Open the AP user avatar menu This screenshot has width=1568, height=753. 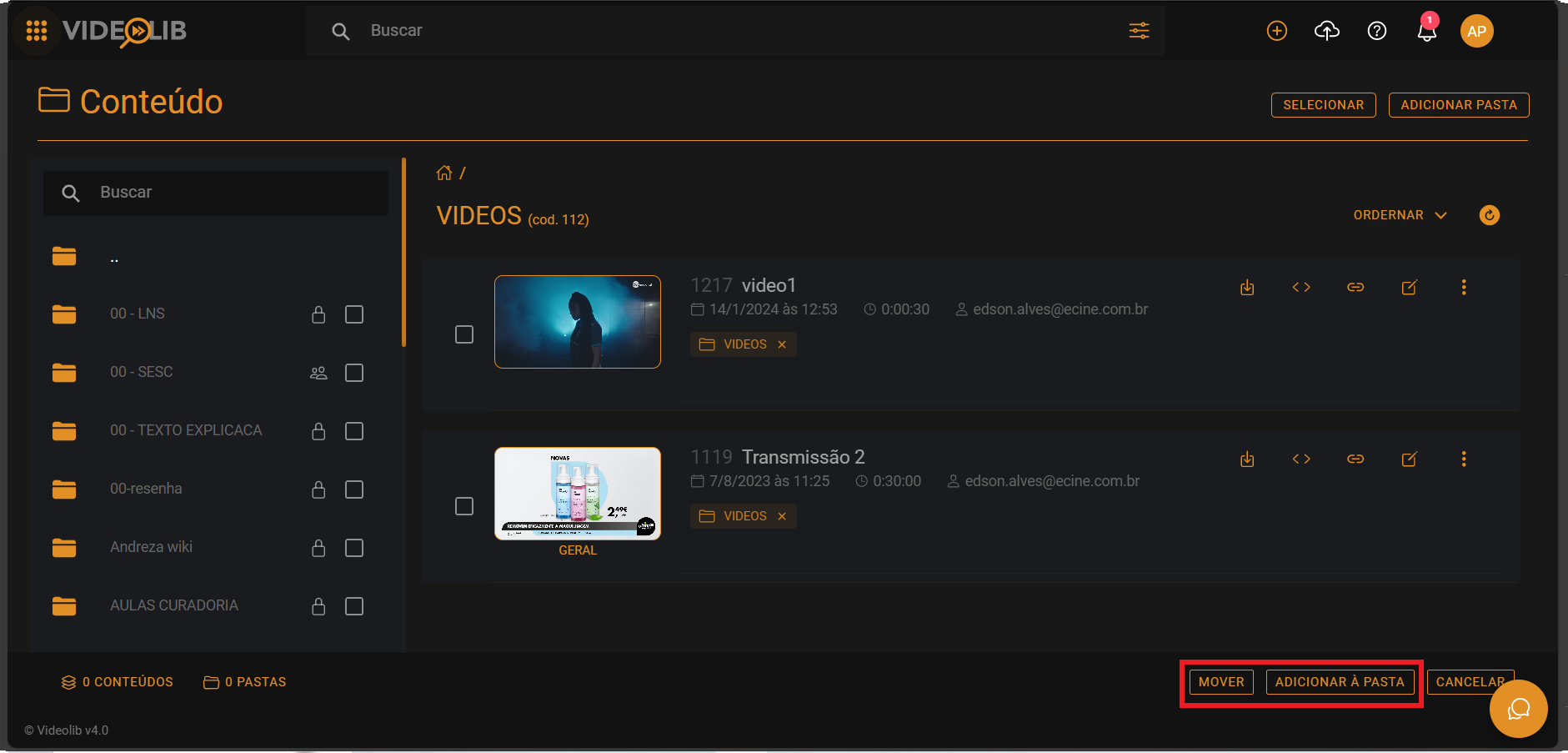[x=1477, y=31]
